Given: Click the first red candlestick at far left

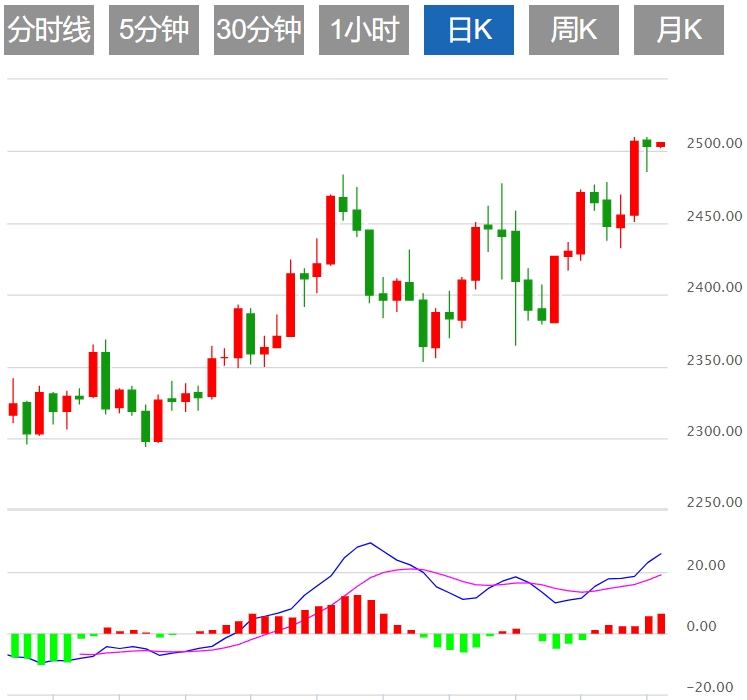Looking at the screenshot, I should 13,409.
